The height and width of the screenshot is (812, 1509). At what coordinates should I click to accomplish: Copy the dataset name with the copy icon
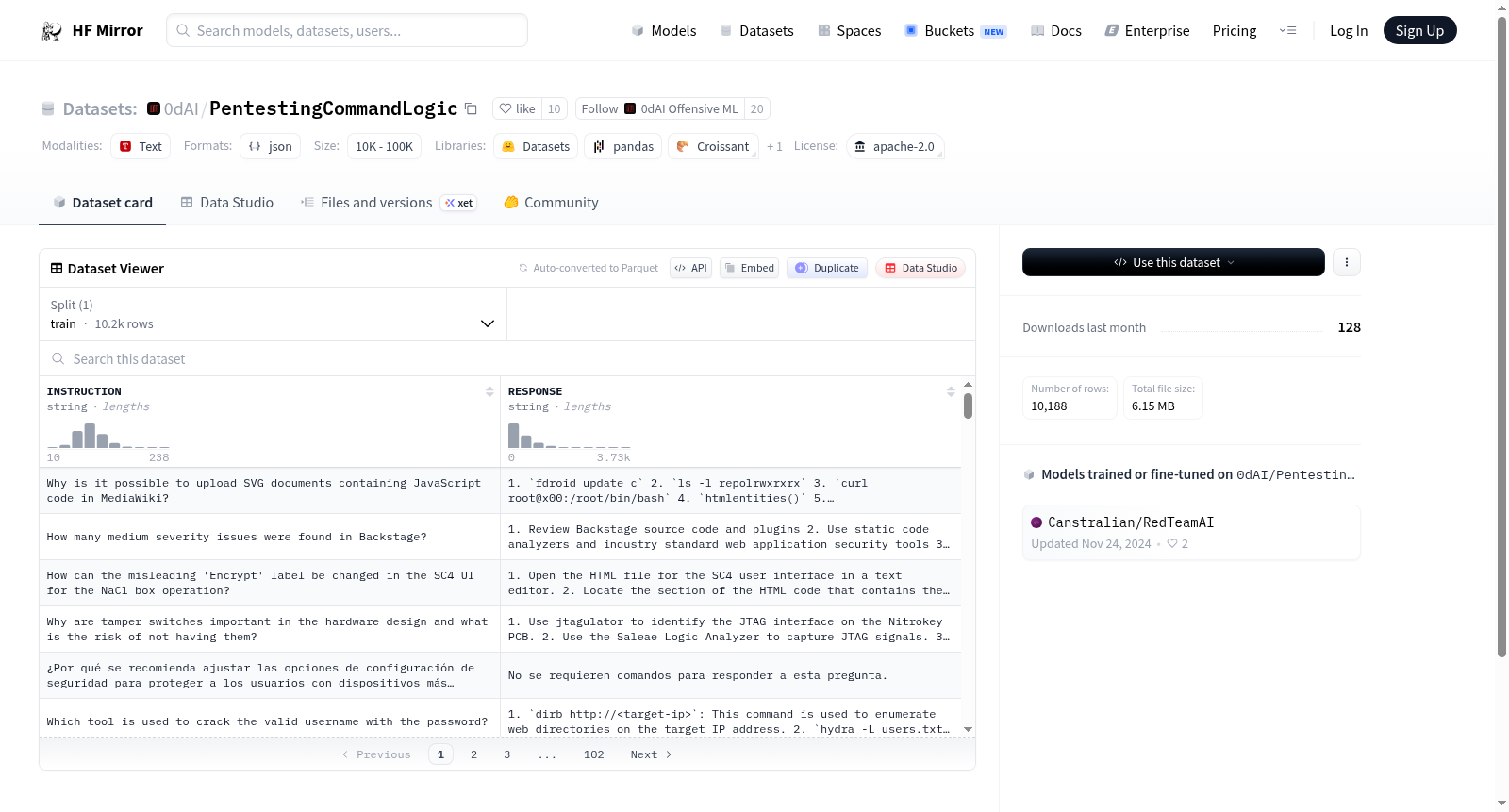tap(471, 108)
